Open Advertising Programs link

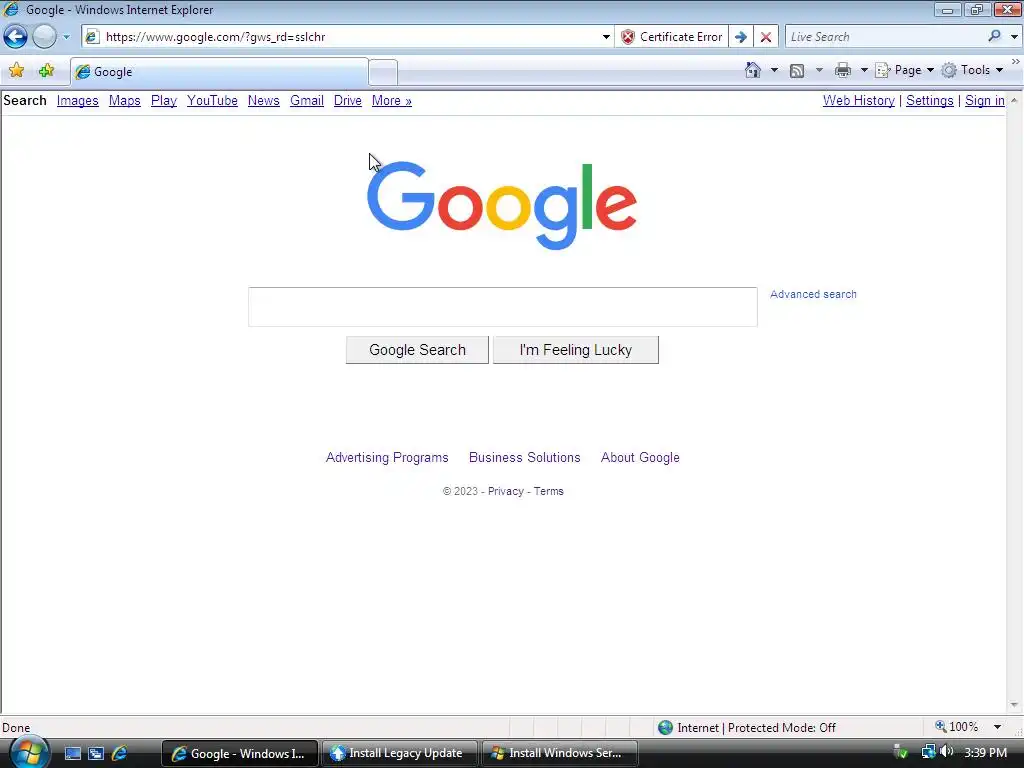click(x=387, y=458)
